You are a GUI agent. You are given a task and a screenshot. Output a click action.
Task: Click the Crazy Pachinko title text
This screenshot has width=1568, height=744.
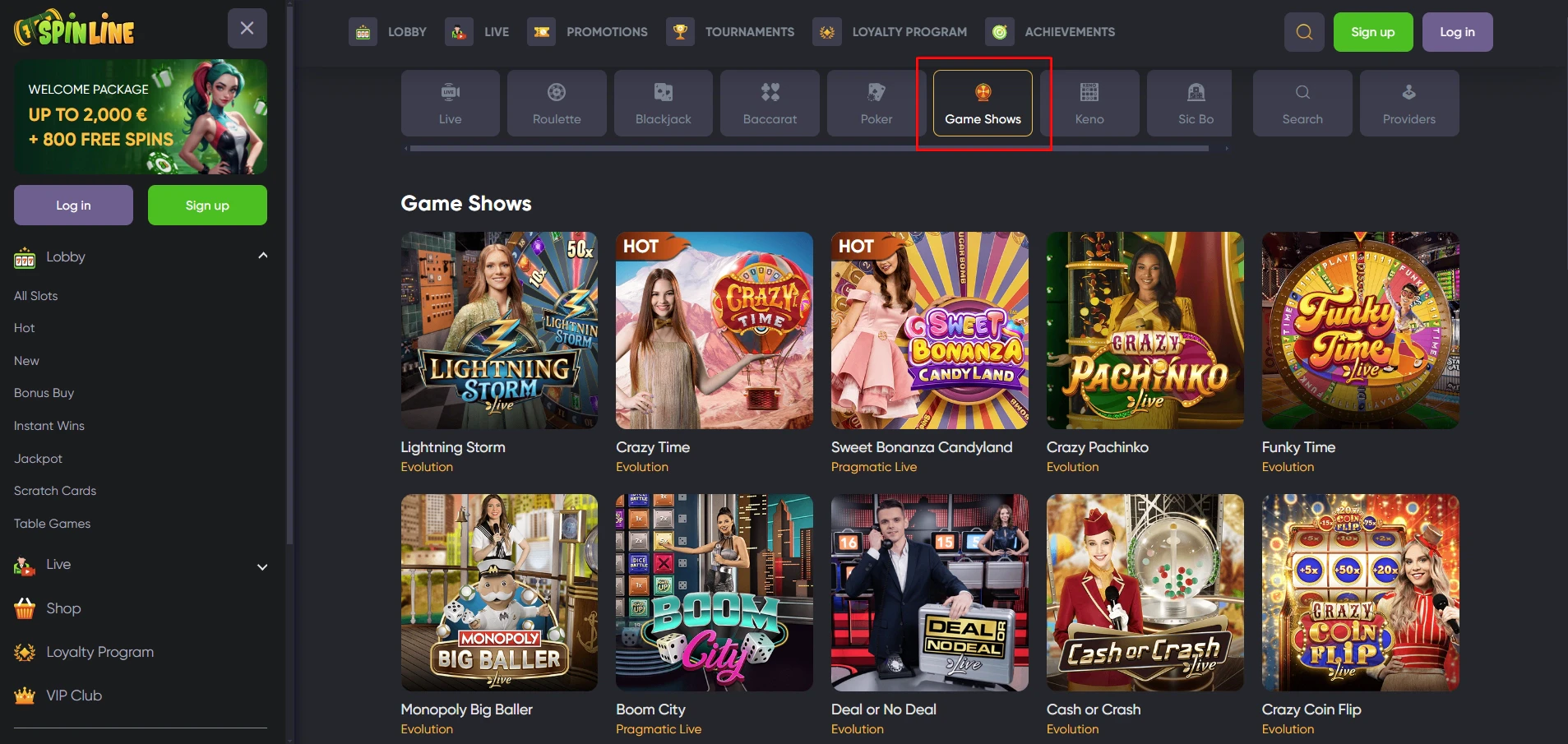tap(1098, 447)
